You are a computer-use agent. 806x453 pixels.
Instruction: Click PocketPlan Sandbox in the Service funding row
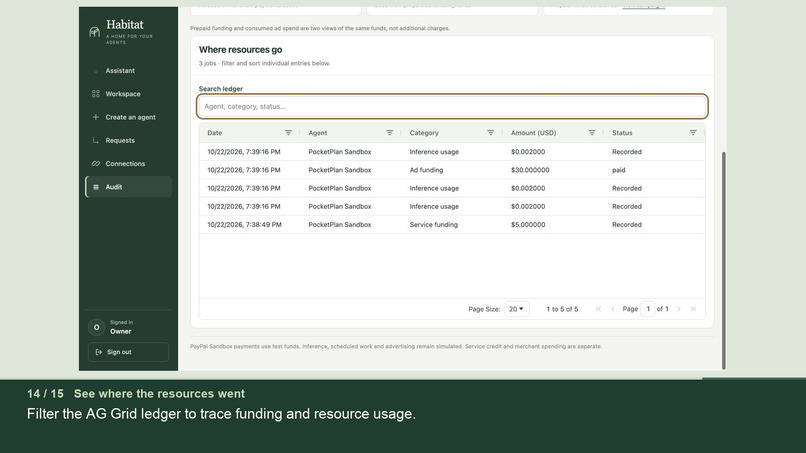(x=340, y=225)
